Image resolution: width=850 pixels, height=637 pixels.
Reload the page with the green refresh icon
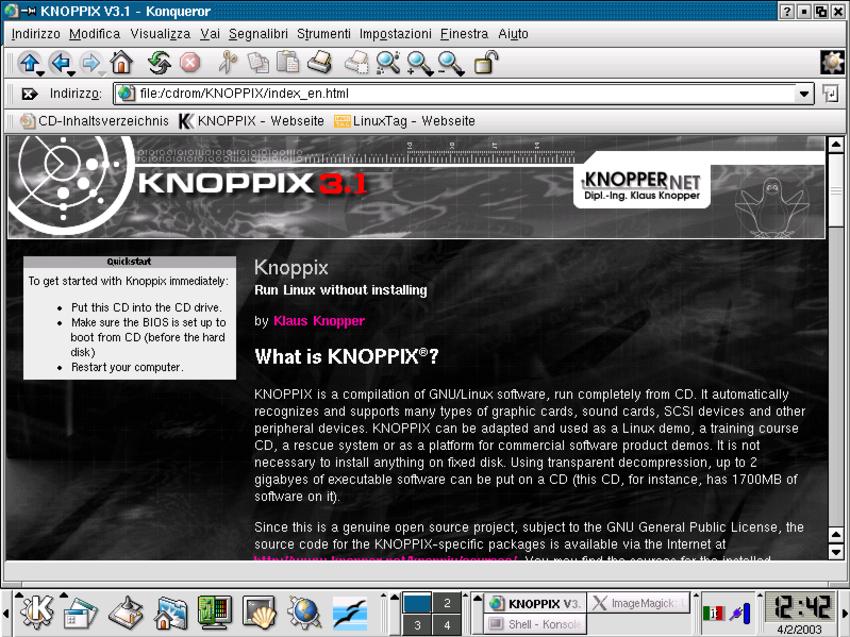coord(159,63)
